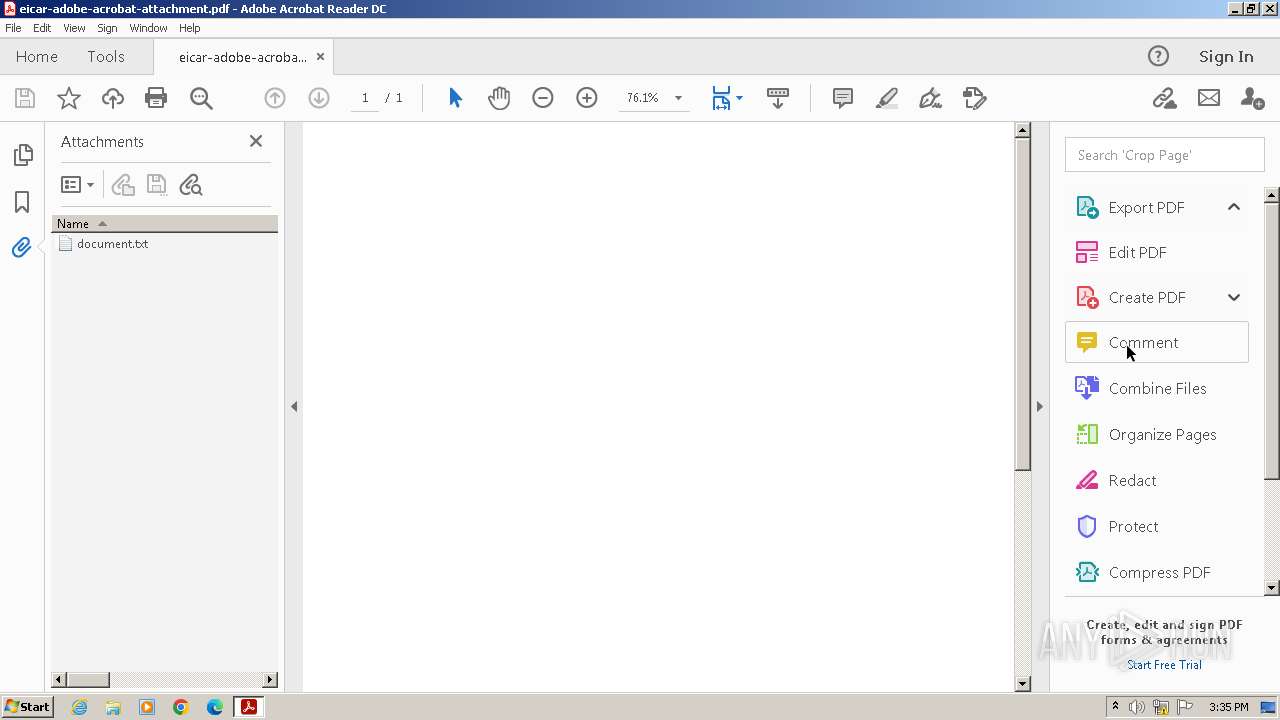Sort attachments by Name column header
The height and width of the screenshot is (720, 1280).
click(165, 223)
